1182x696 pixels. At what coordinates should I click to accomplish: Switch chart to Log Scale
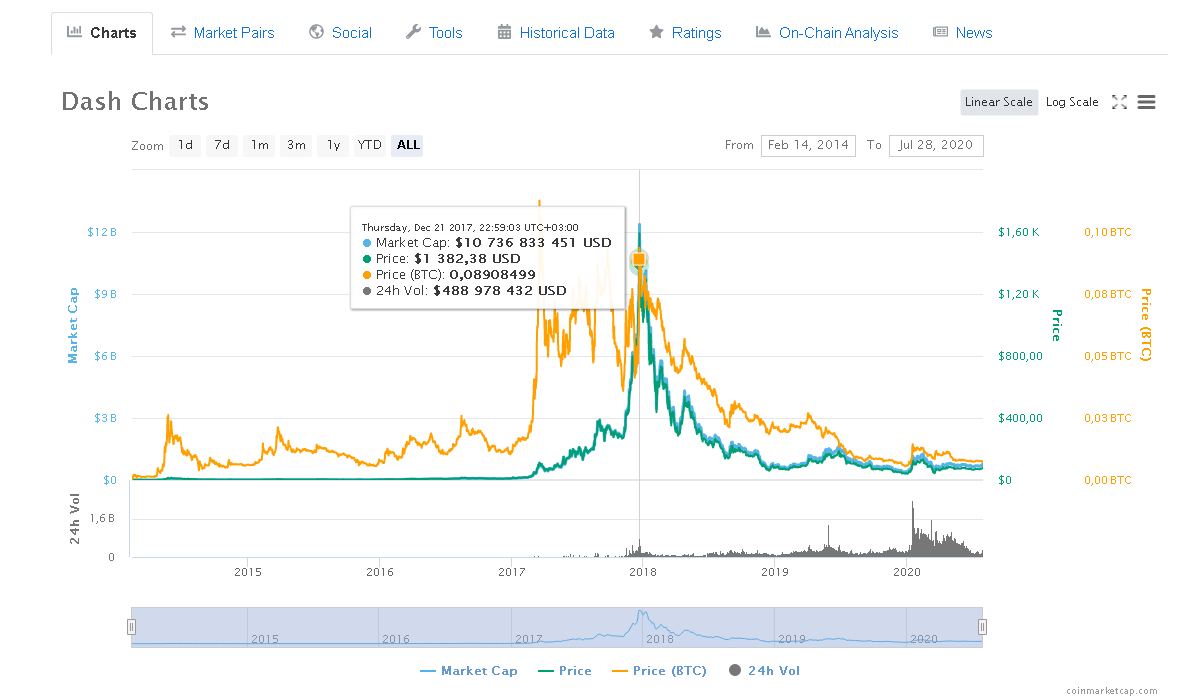(x=1072, y=102)
